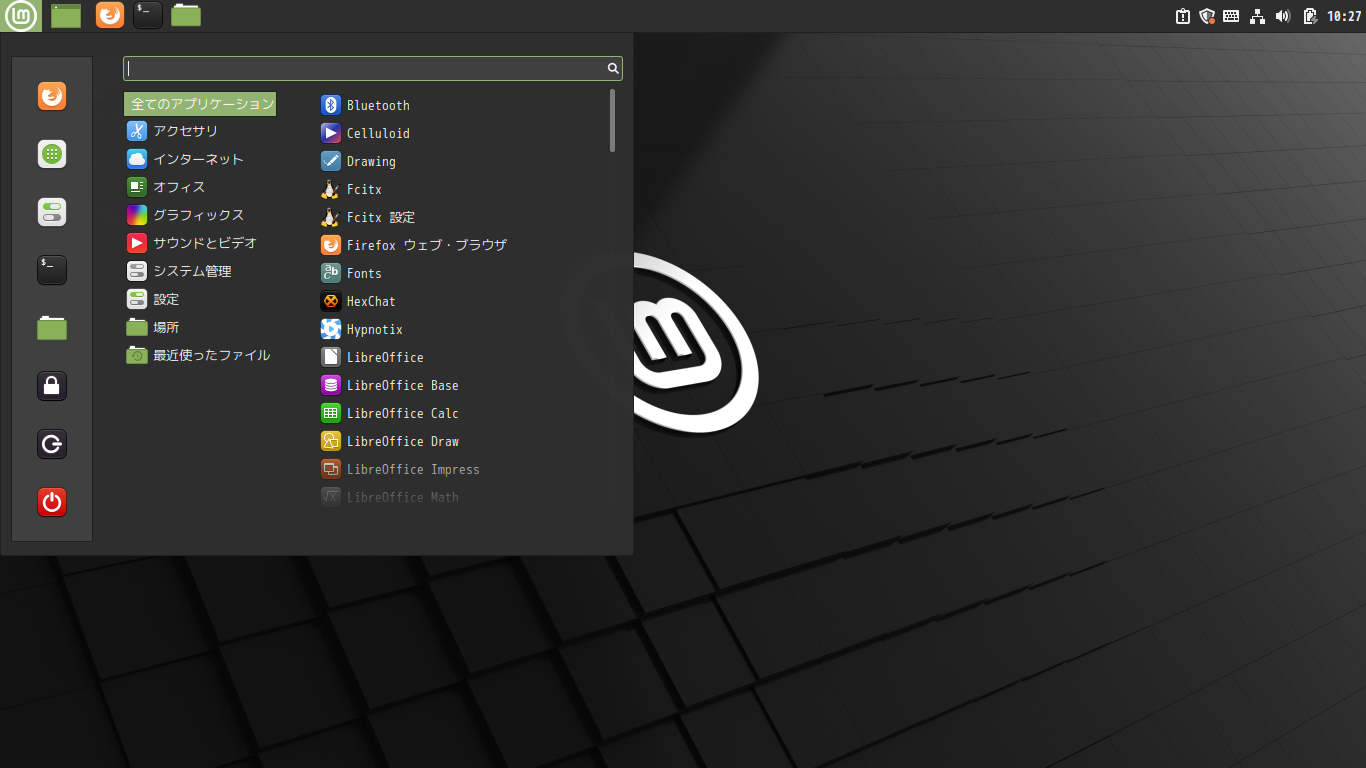
Task: Open System Settings toggle icon in sidebar
Action: tap(52, 212)
